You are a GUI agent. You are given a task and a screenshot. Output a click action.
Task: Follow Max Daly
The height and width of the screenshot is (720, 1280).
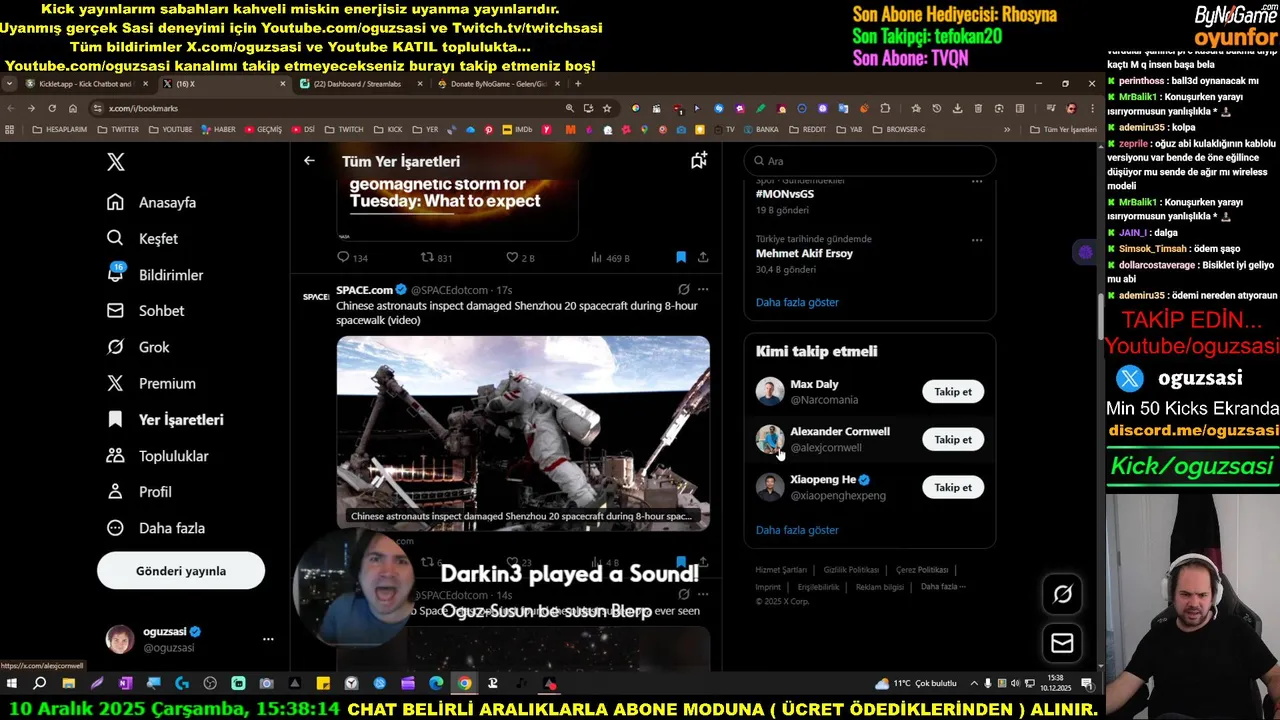[x=953, y=391]
